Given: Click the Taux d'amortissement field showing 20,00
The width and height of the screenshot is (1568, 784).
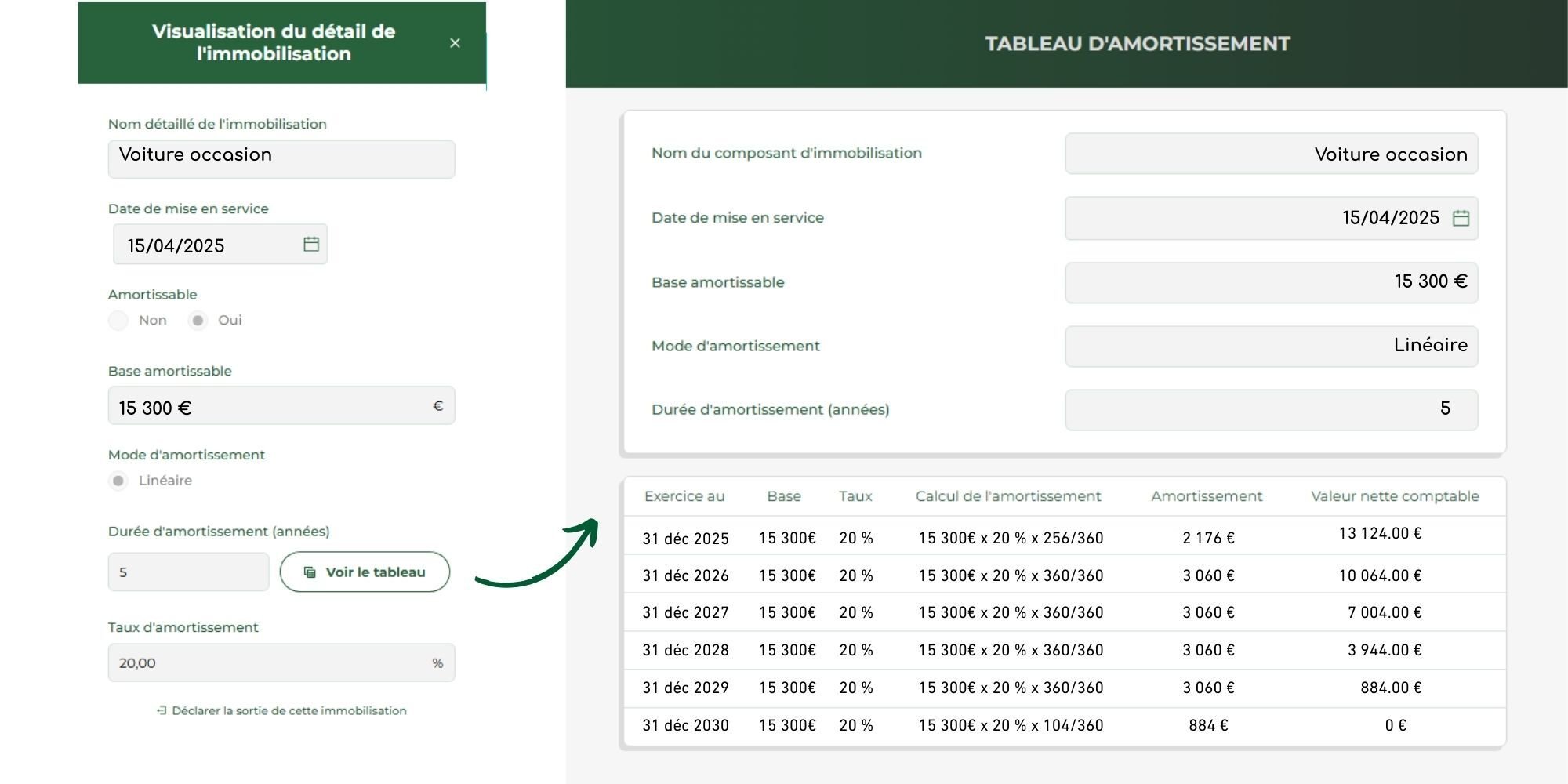Looking at the screenshot, I should (x=281, y=662).
